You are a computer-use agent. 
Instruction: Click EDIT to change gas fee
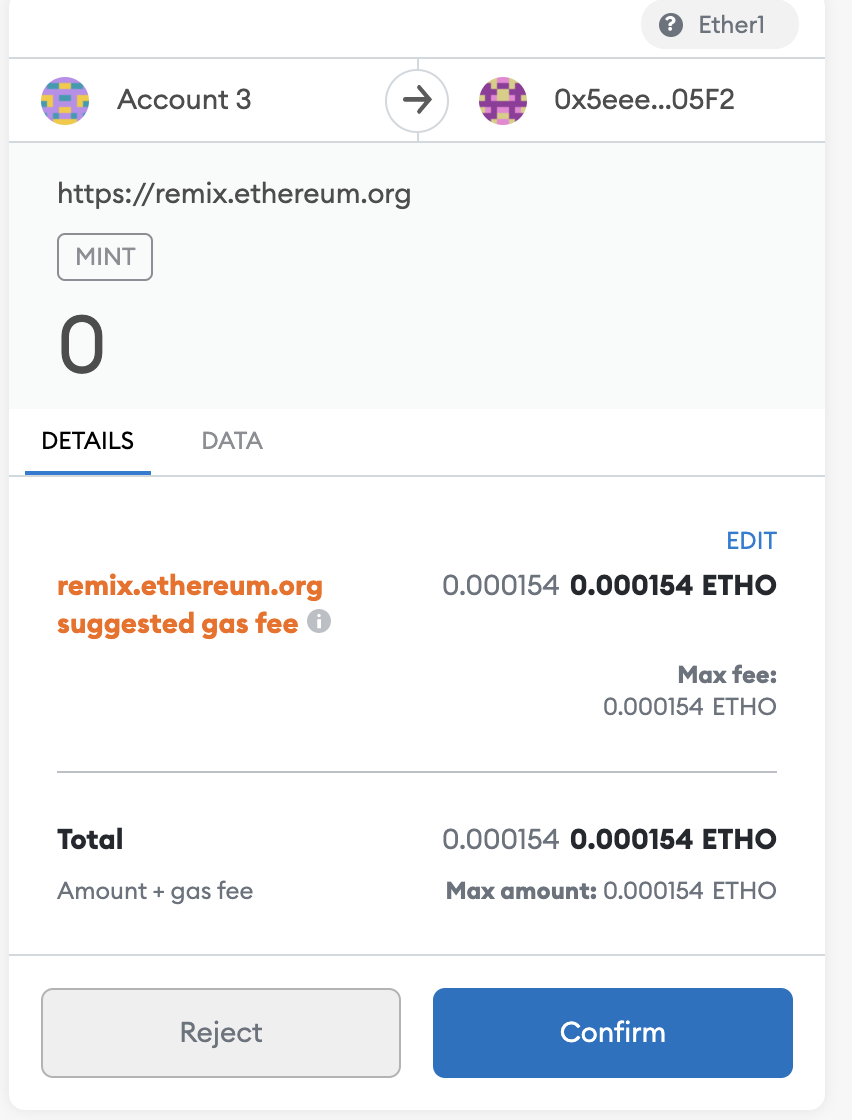click(751, 541)
